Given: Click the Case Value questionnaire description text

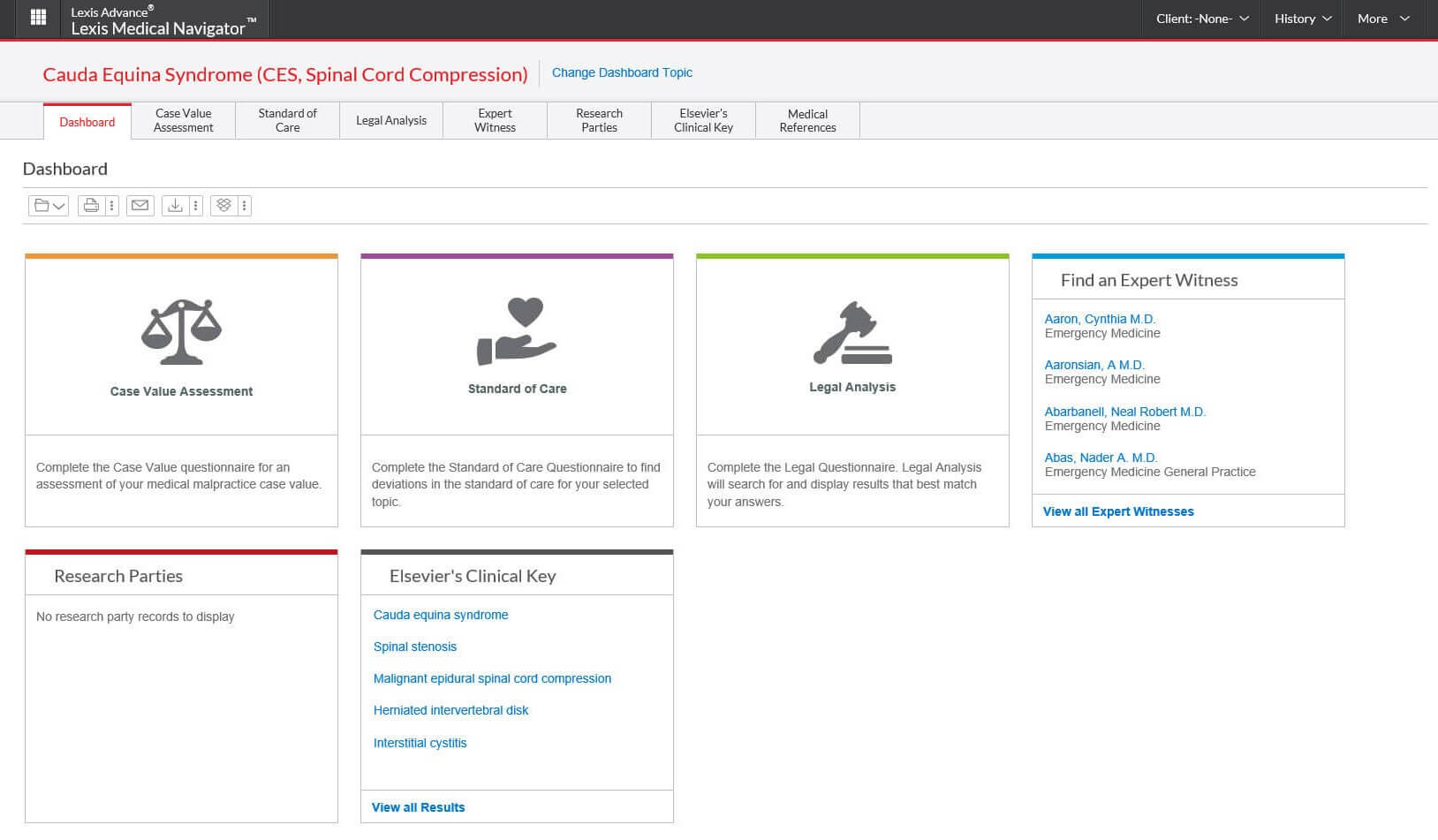Looking at the screenshot, I should [178, 475].
